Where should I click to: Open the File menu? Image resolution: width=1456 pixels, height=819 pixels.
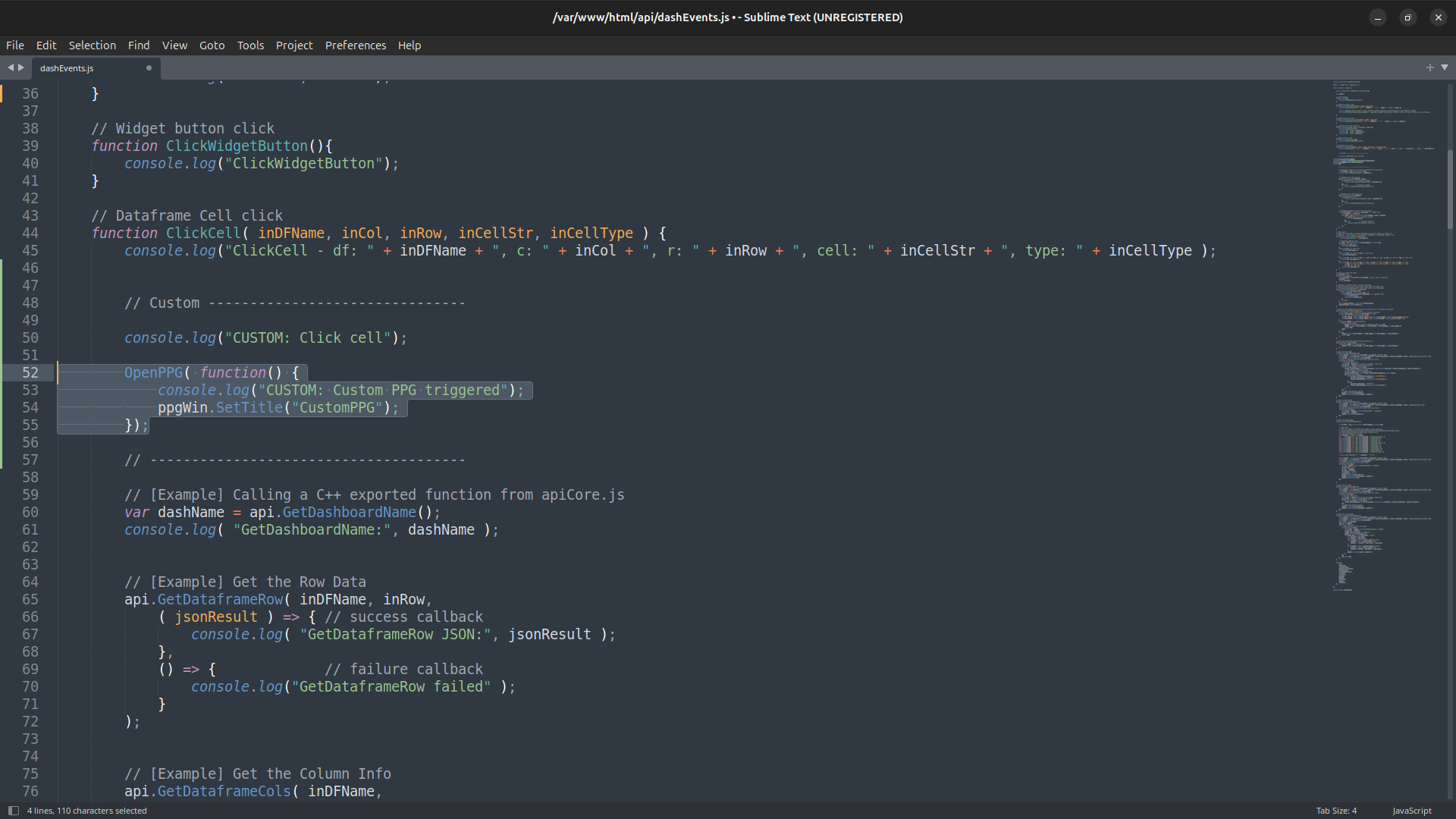click(15, 45)
